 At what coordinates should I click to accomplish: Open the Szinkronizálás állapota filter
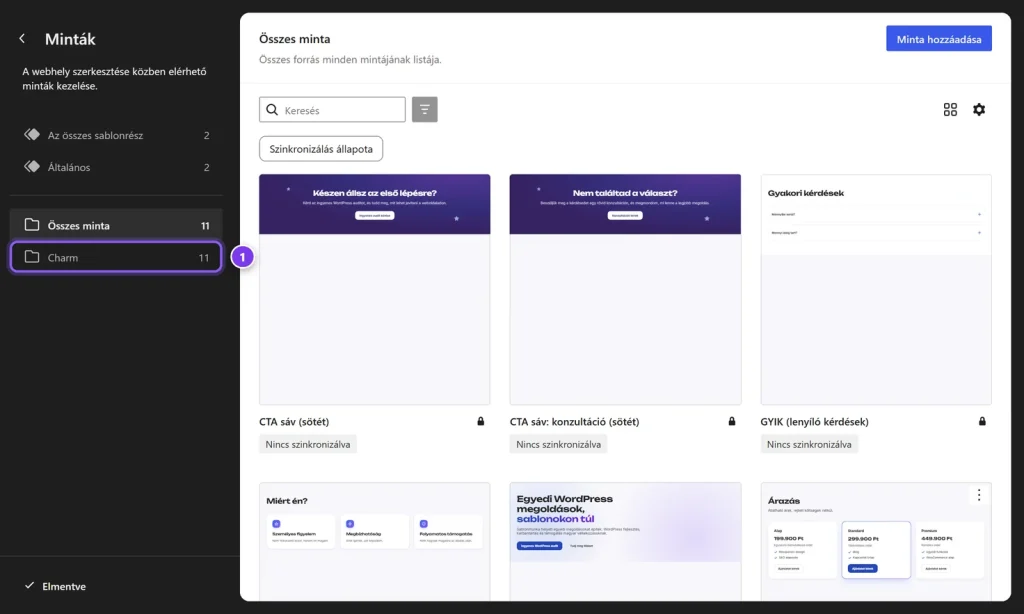click(x=321, y=149)
